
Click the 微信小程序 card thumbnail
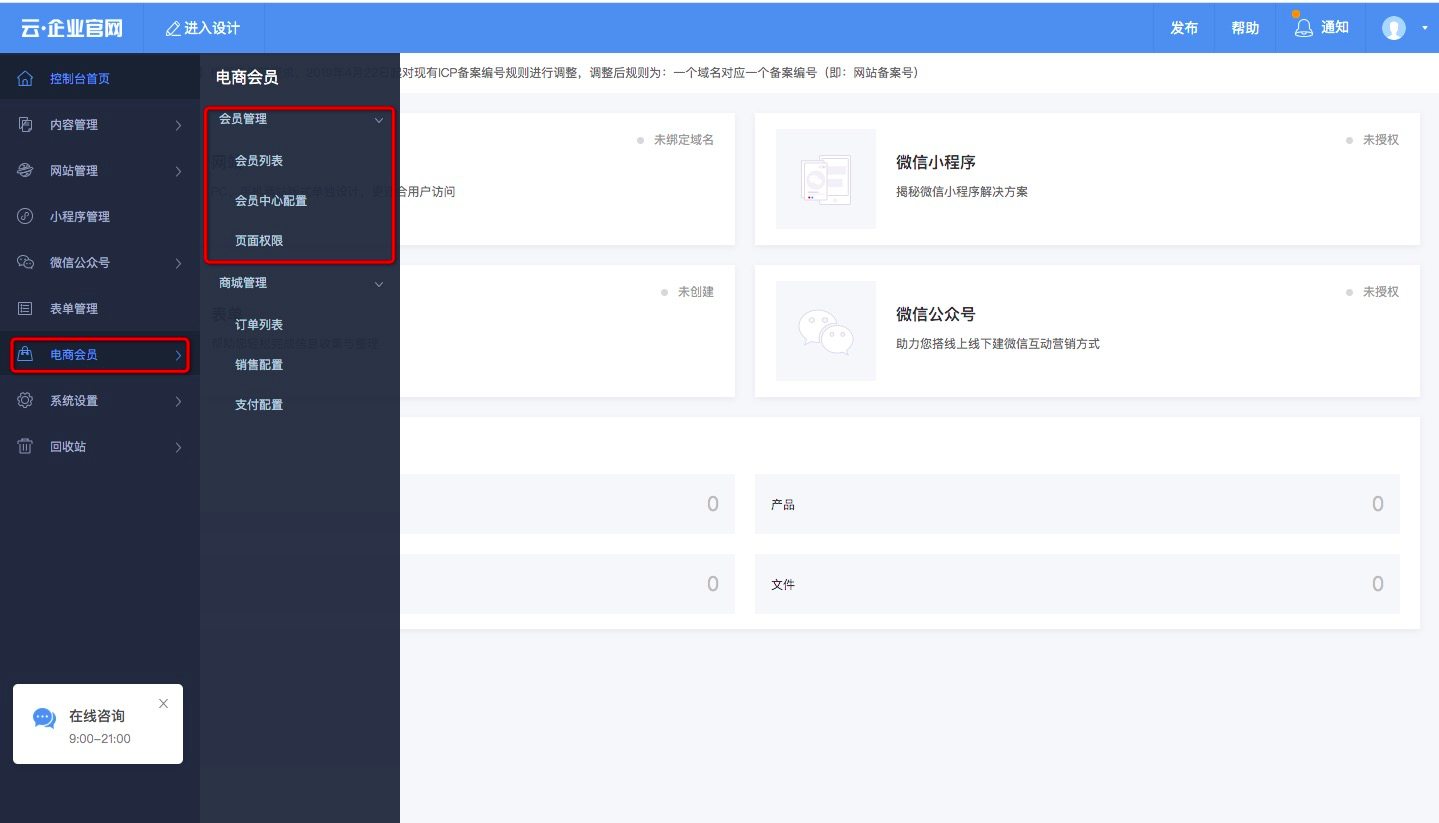tap(826, 179)
